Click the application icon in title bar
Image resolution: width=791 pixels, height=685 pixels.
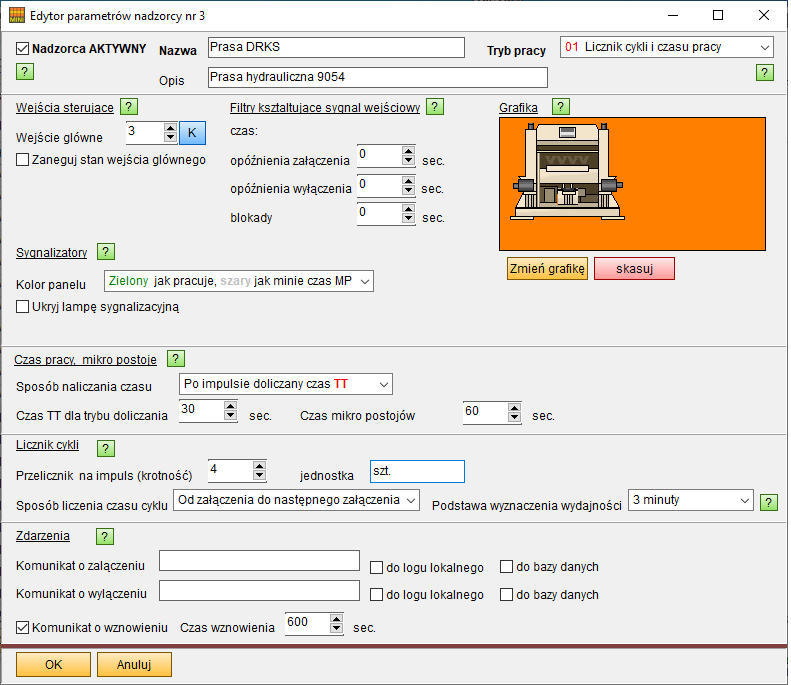17,15
